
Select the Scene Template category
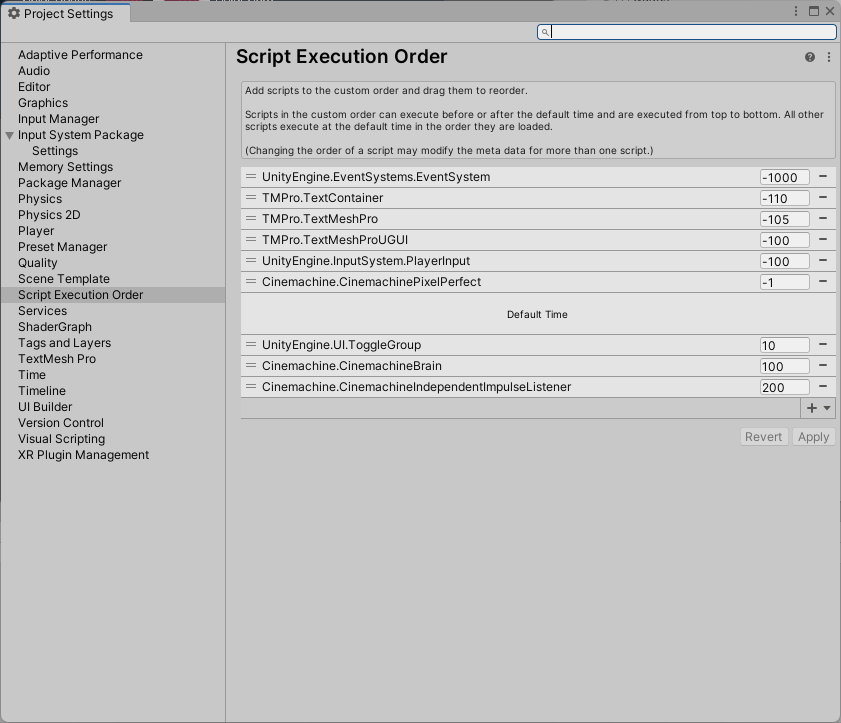(64, 279)
